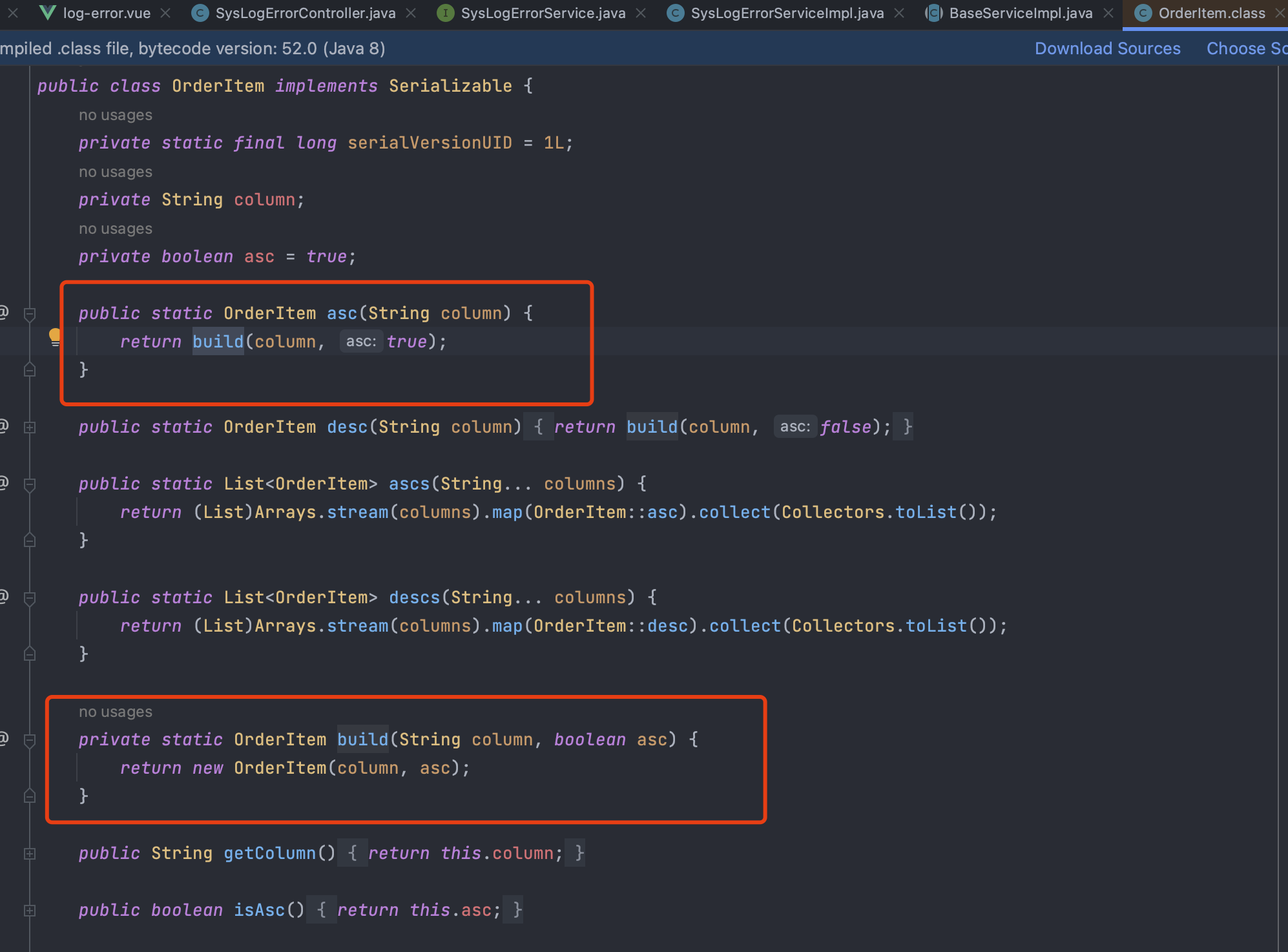Collapse the build method fold toggle
The image size is (1288, 952).
(x=30, y=740)
